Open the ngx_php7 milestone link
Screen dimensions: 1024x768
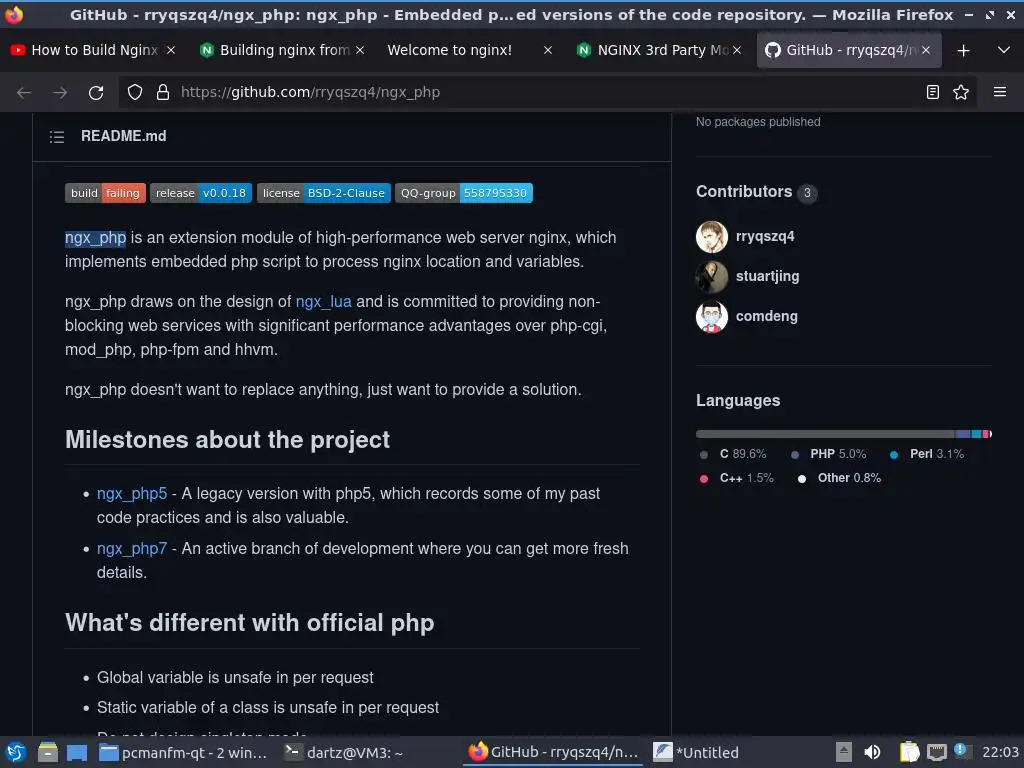132,549
